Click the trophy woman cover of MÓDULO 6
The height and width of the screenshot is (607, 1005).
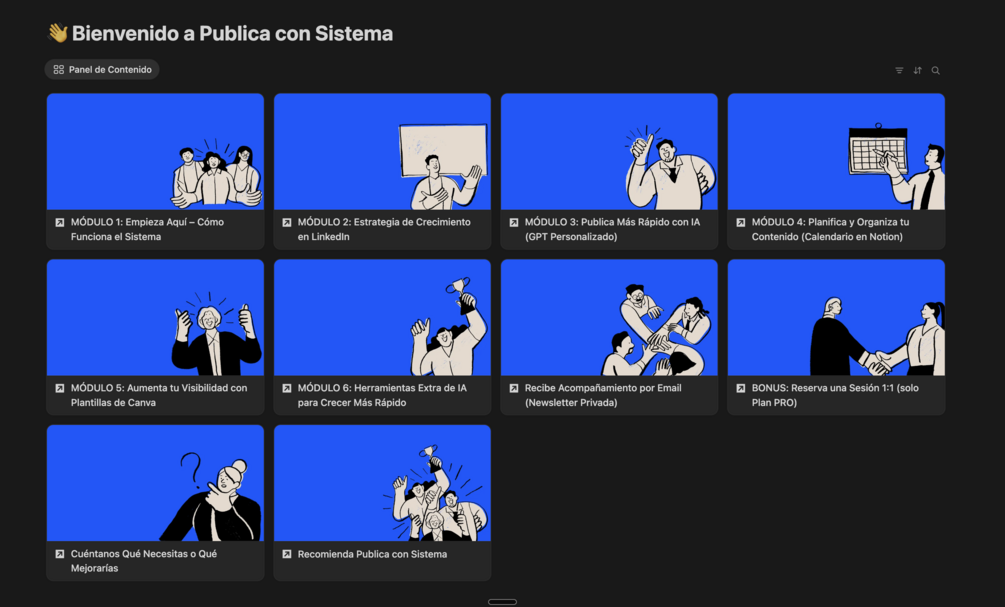point(382,317)
